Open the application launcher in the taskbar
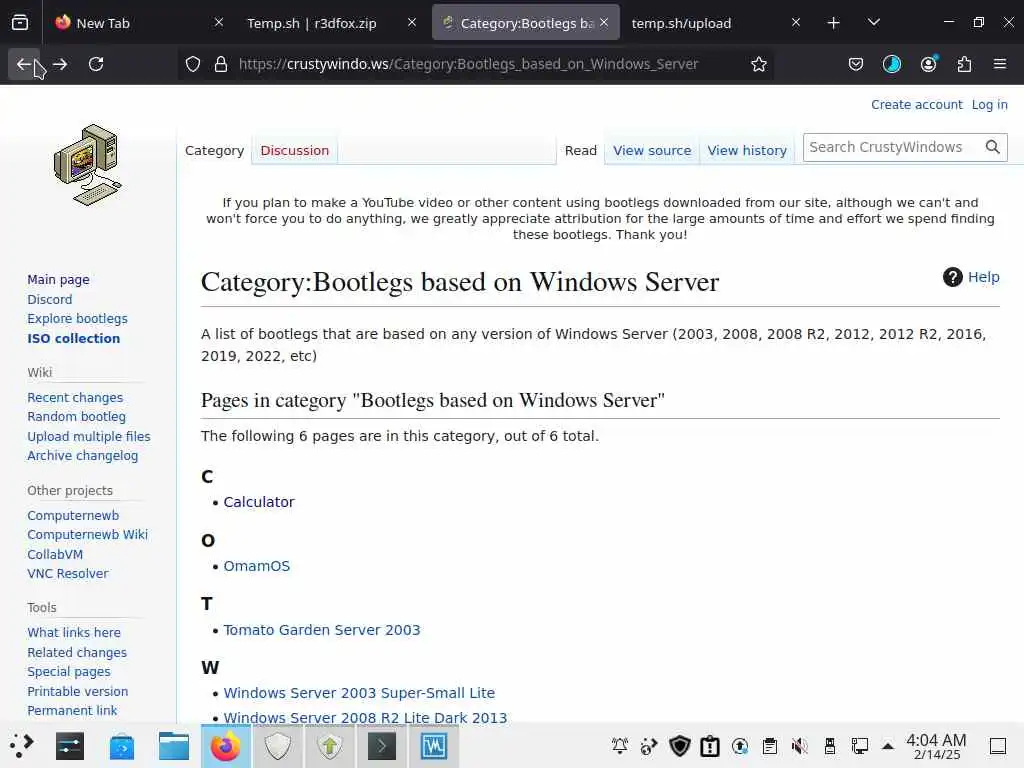This screenshot has height=768, width=1024. 21,746
